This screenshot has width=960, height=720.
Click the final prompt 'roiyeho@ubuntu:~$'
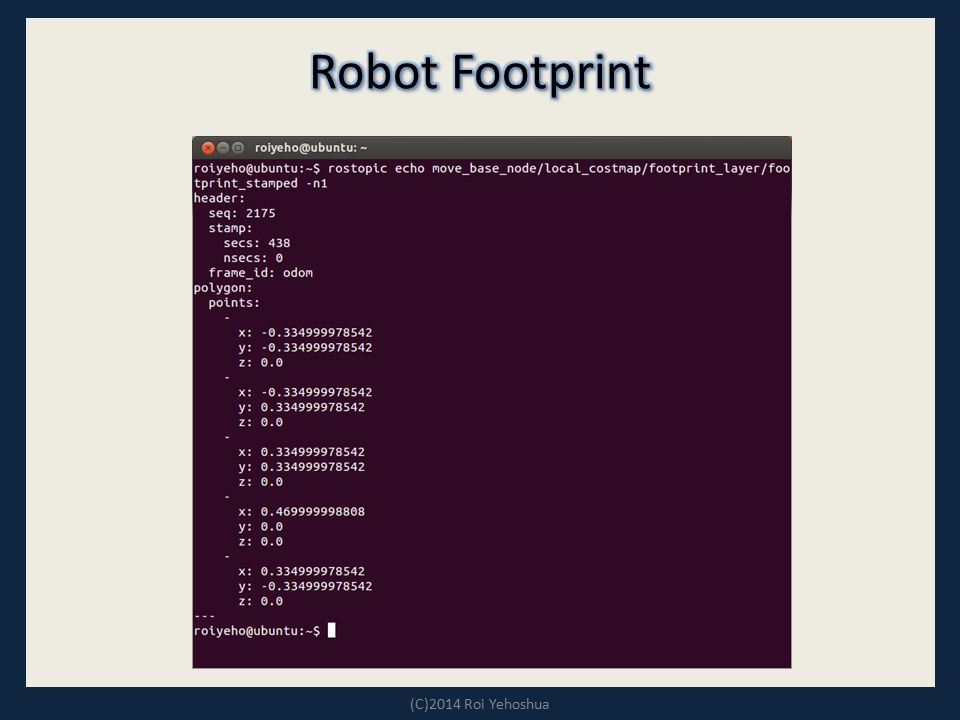pyautogui.click(x=257, y=631)
